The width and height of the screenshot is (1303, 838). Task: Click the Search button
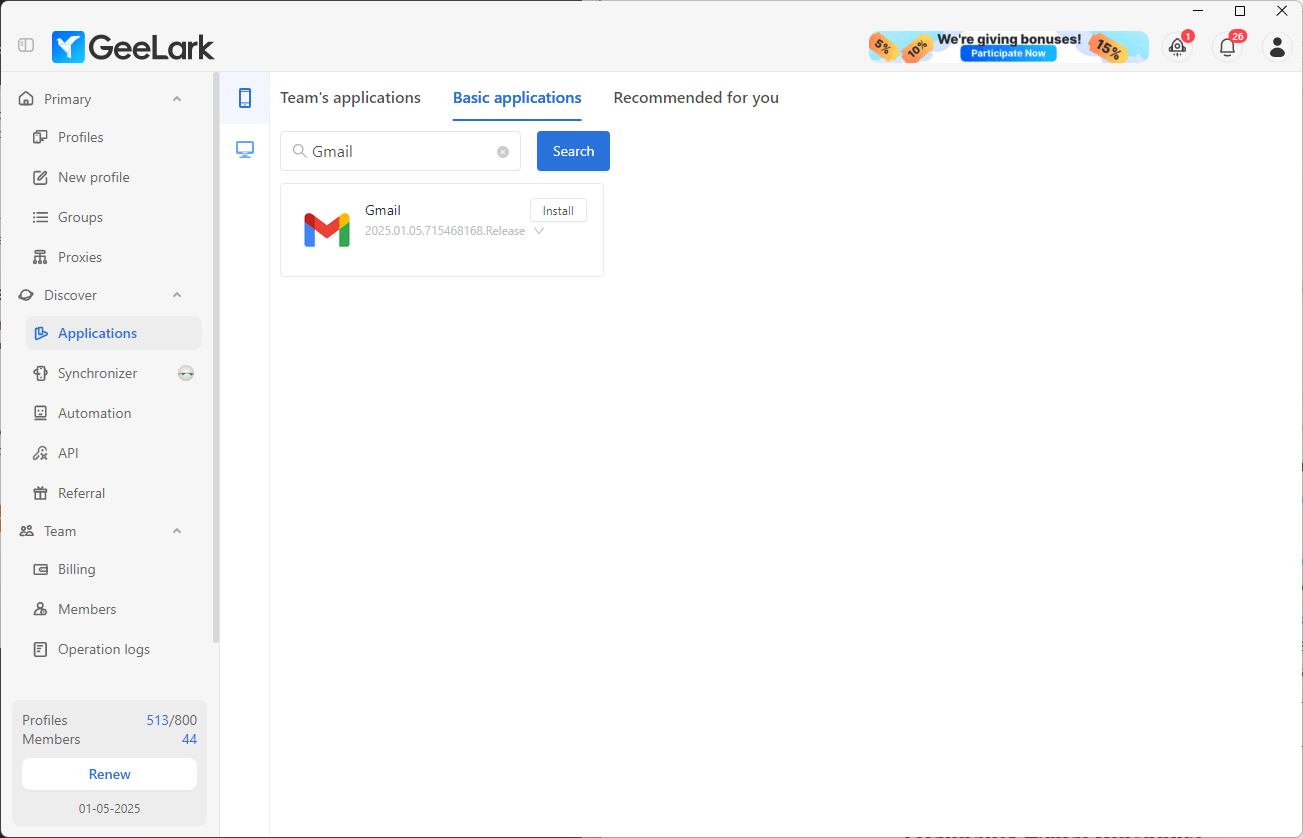pos(573,151)
